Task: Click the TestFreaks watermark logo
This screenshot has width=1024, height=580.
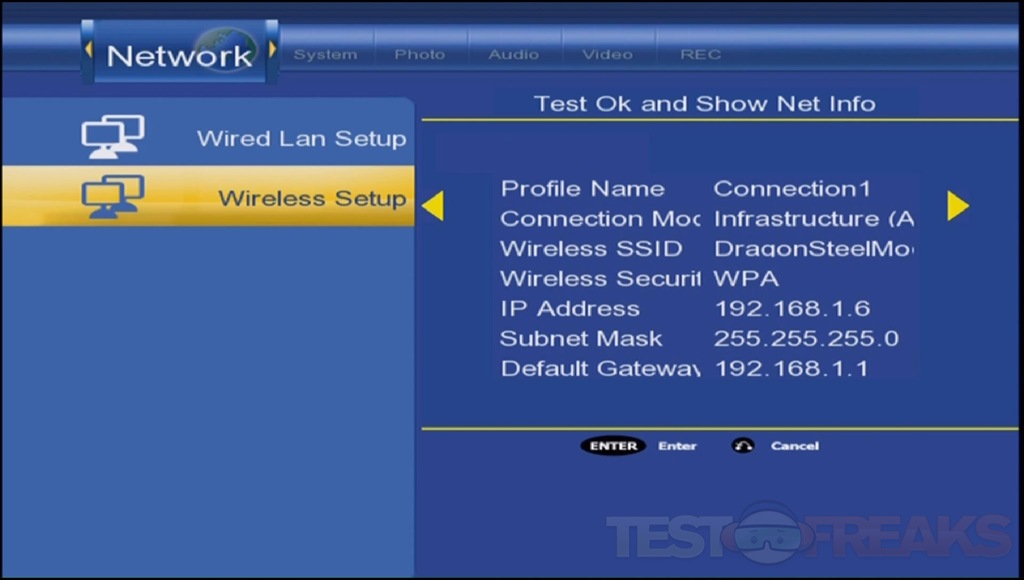Action: pyautogui.click(x=808, y=535)
